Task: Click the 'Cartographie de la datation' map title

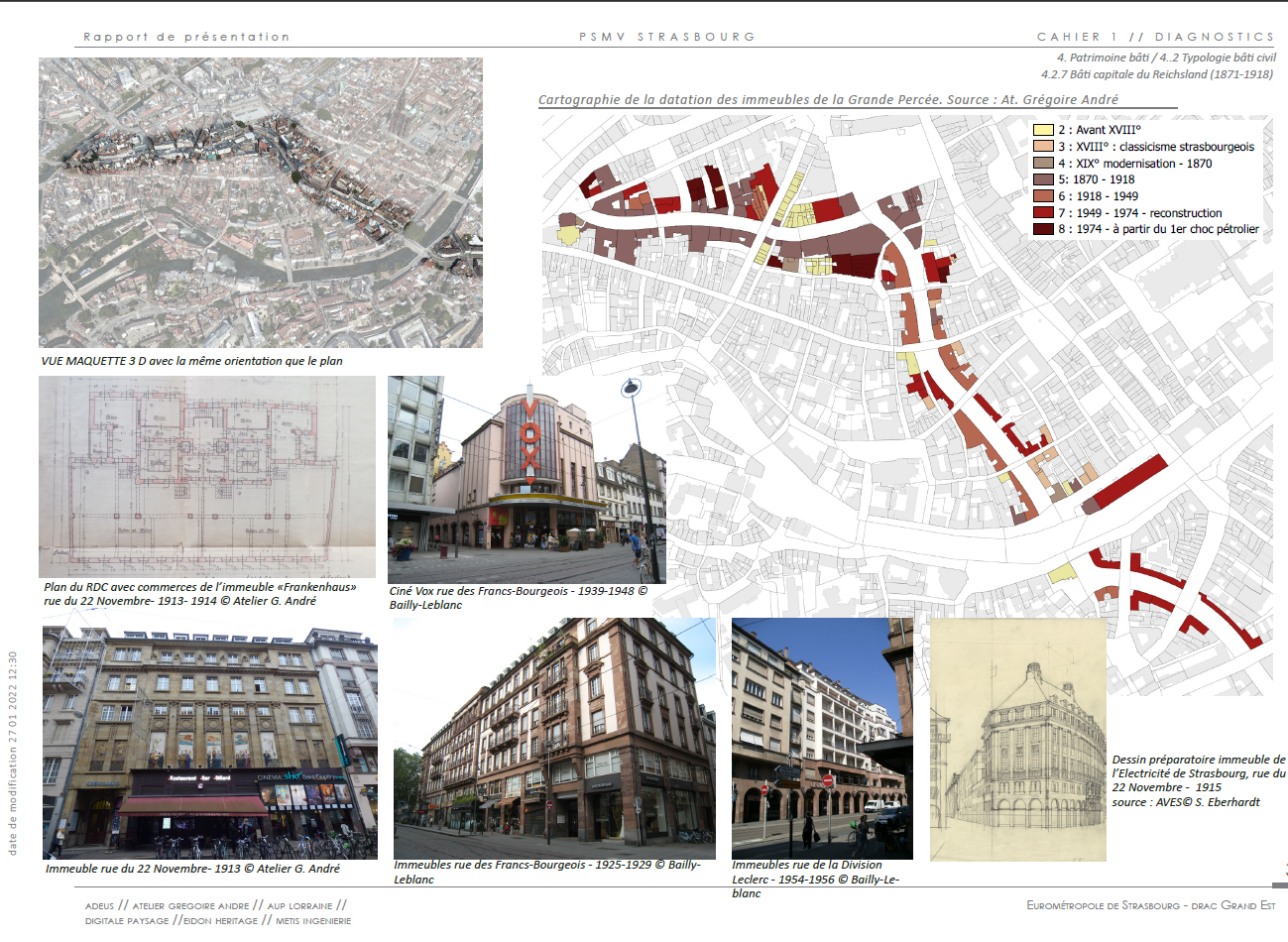Action: [828, 100]
